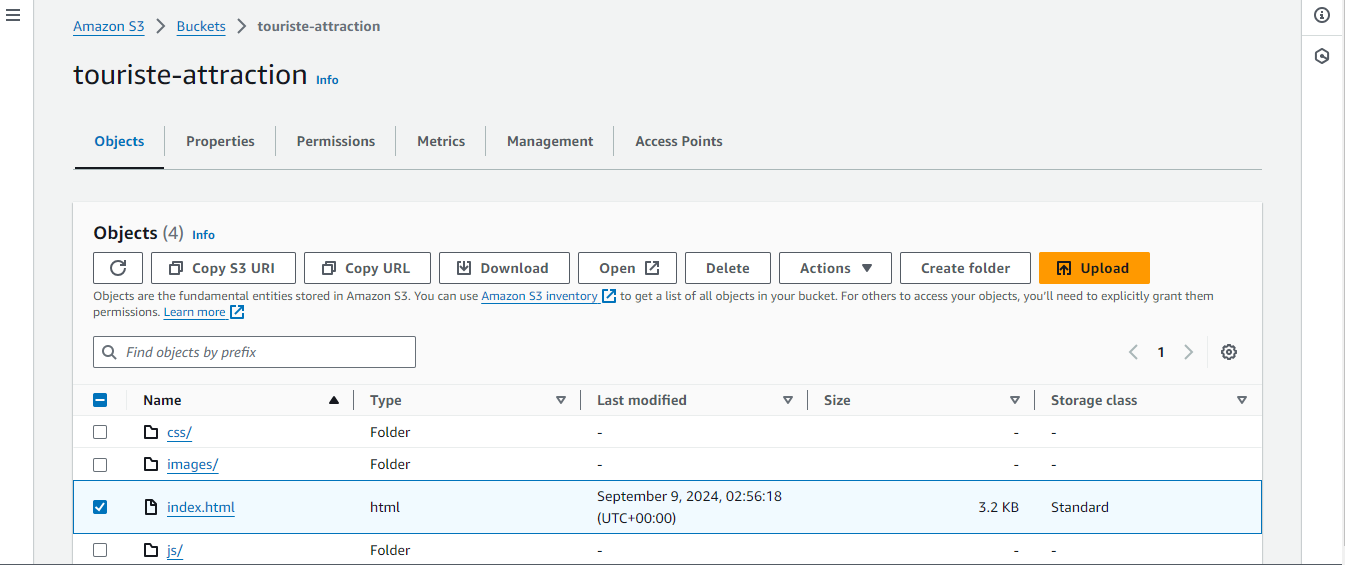The height and width of the screenshot is (565, 1345).
Task: Open the info panel icon at top right
Action: 1322,15
